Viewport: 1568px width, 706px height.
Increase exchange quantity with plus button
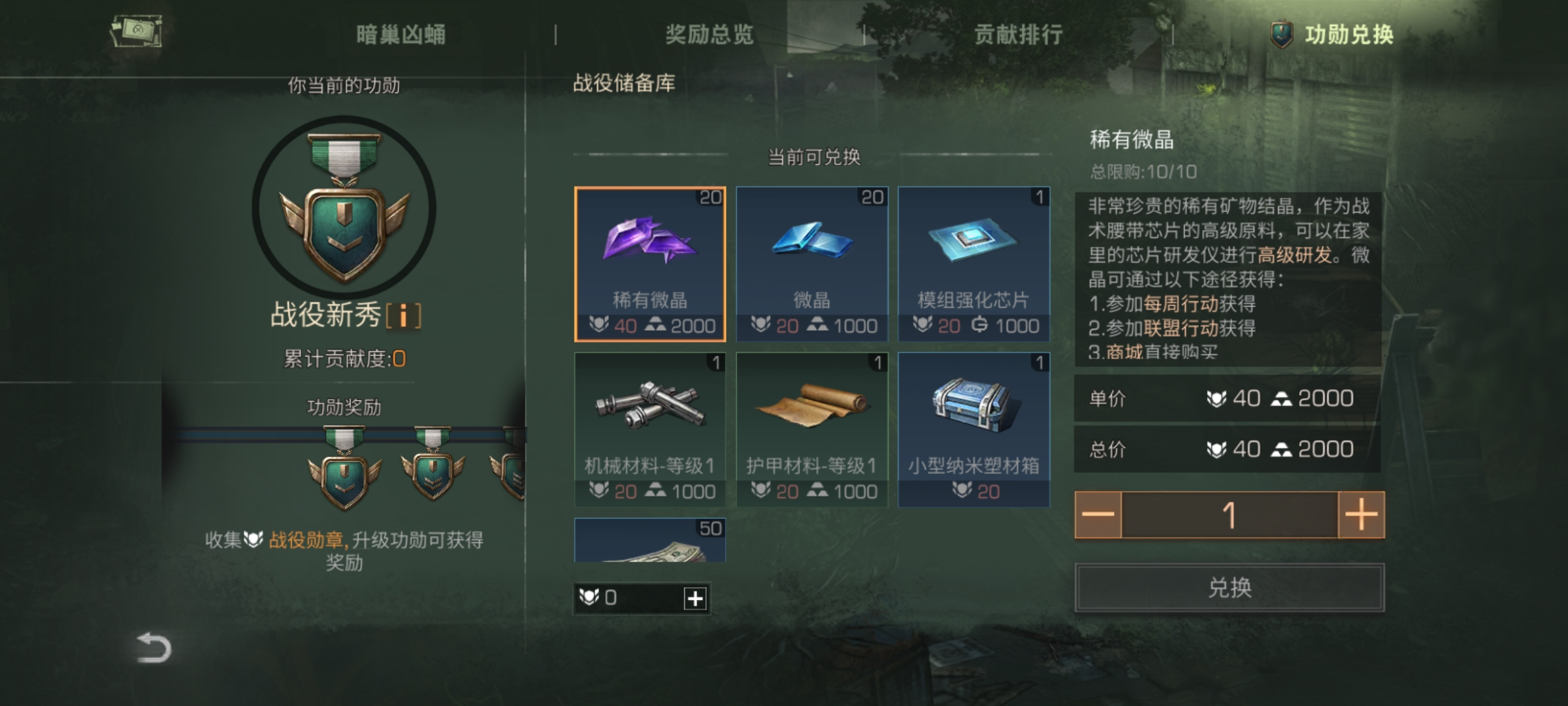1361,515
